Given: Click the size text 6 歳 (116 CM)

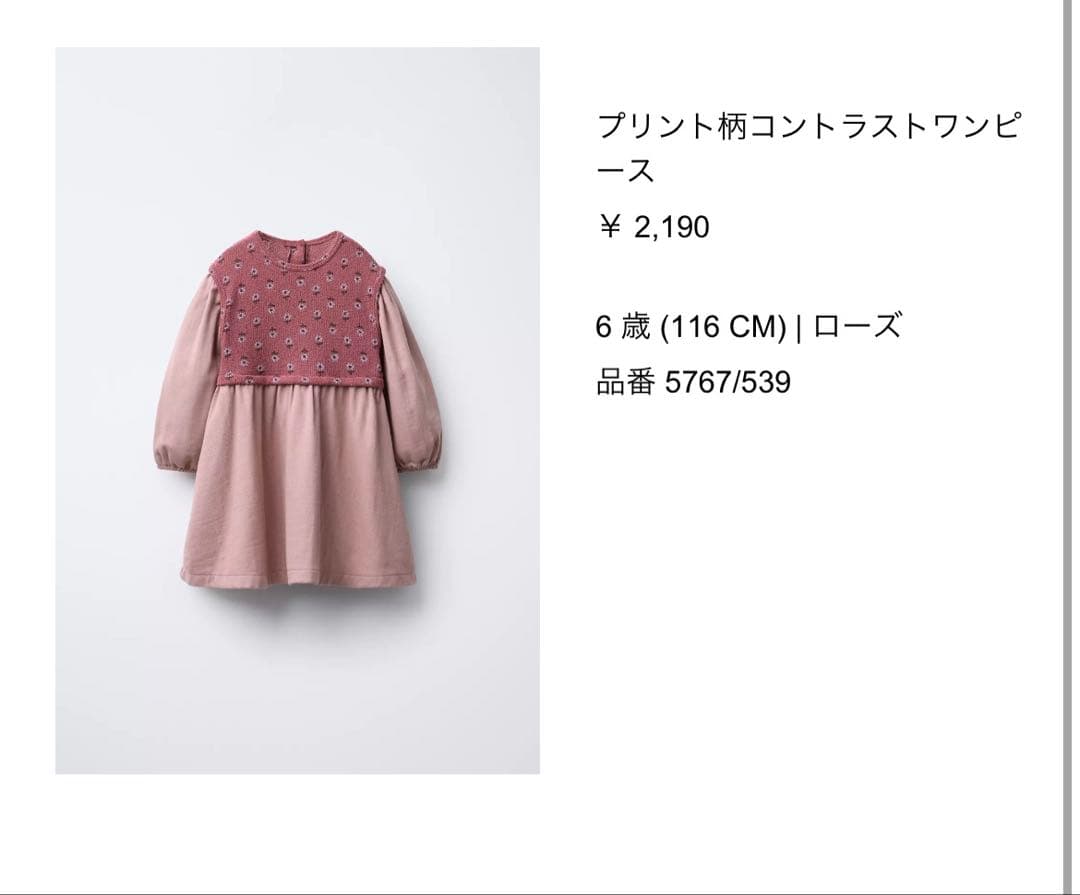Looking at the screenshot, I should click(x=691, y=327).
